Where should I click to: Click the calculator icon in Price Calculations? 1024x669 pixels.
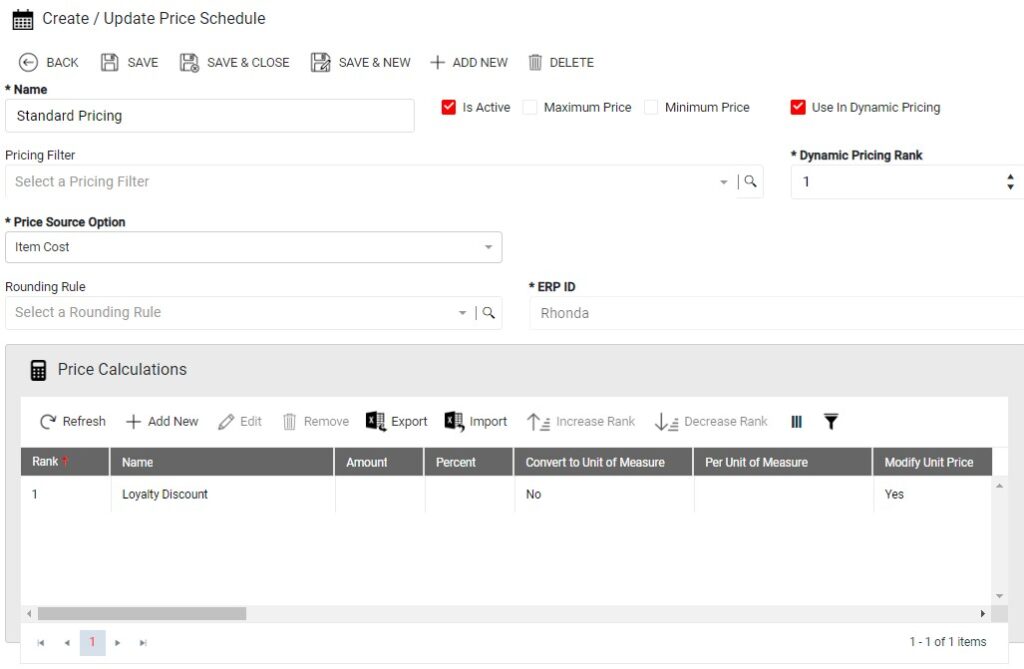click(39, 370)
